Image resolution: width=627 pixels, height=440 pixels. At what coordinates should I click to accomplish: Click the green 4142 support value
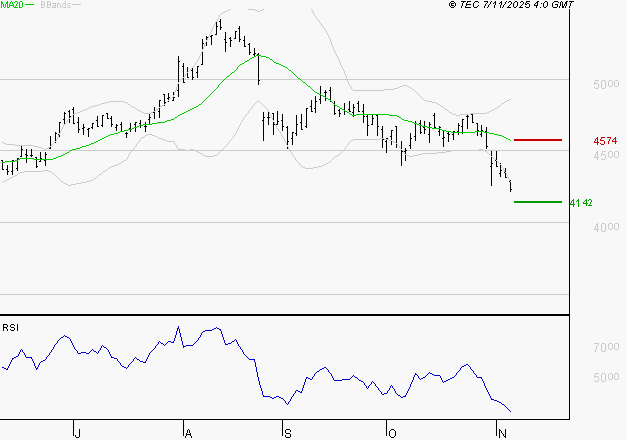coord(581,203)
